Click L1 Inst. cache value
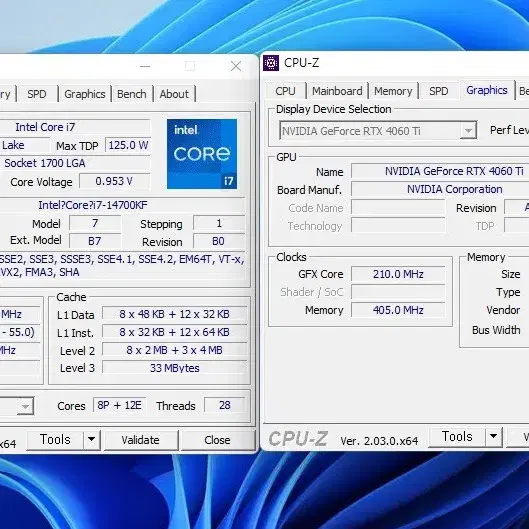 [x=174, y=332]
